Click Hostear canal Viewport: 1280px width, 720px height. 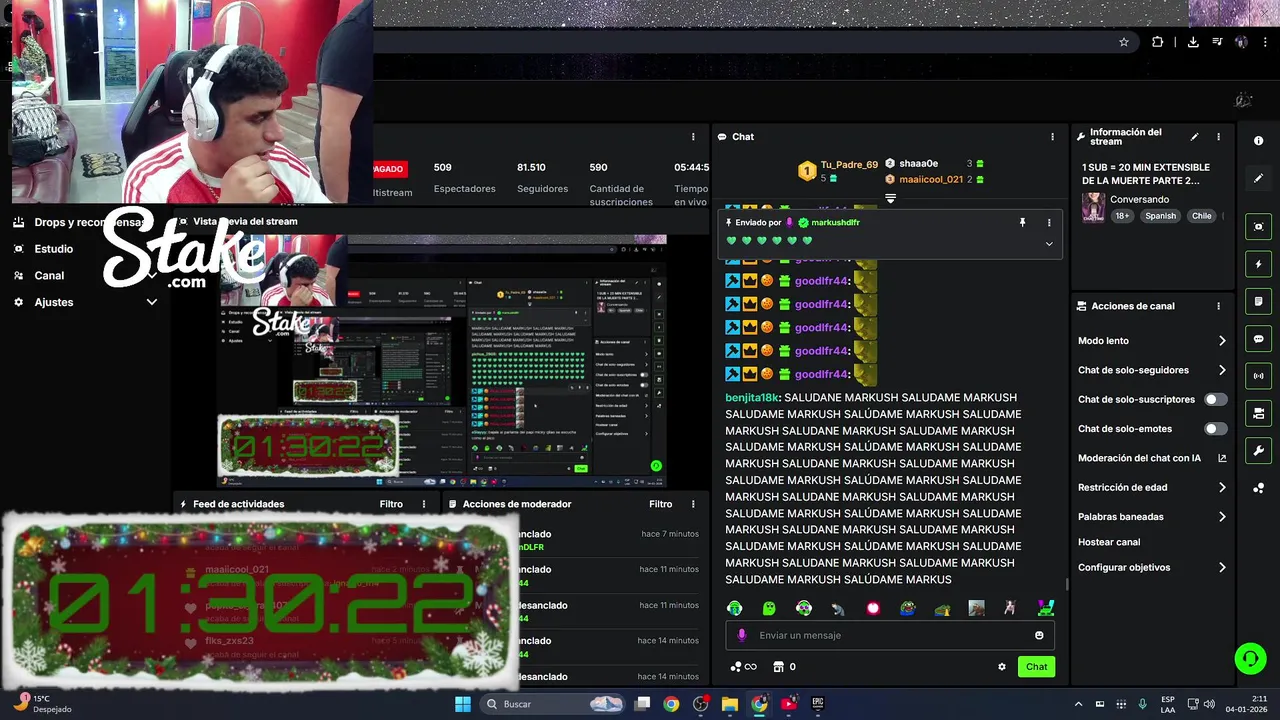point(1109,542)
